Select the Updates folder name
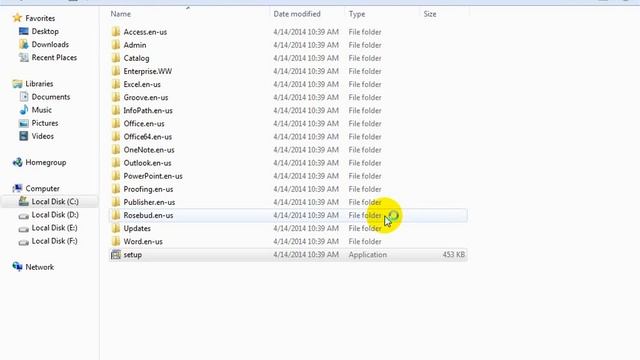 coord(137,228)
